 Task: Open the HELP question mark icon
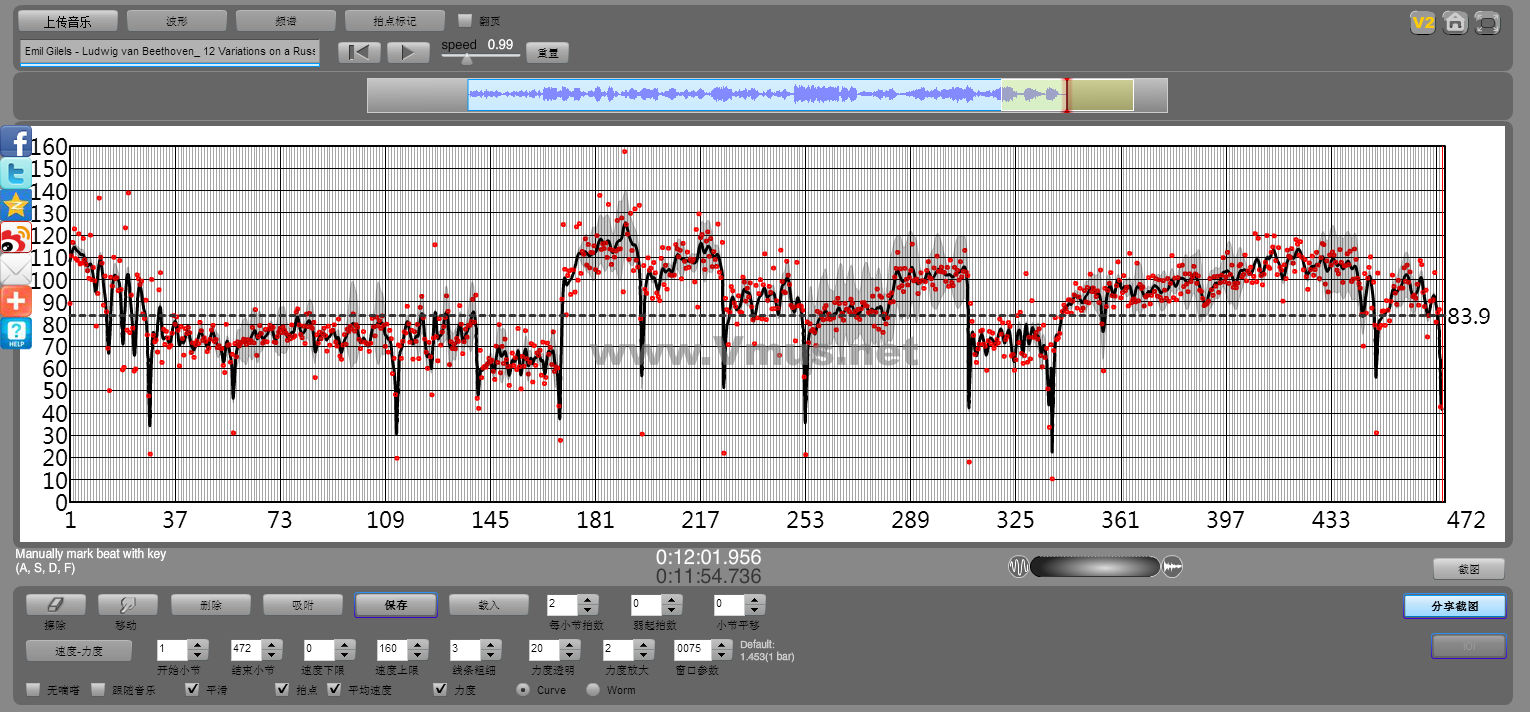point(16,334)
